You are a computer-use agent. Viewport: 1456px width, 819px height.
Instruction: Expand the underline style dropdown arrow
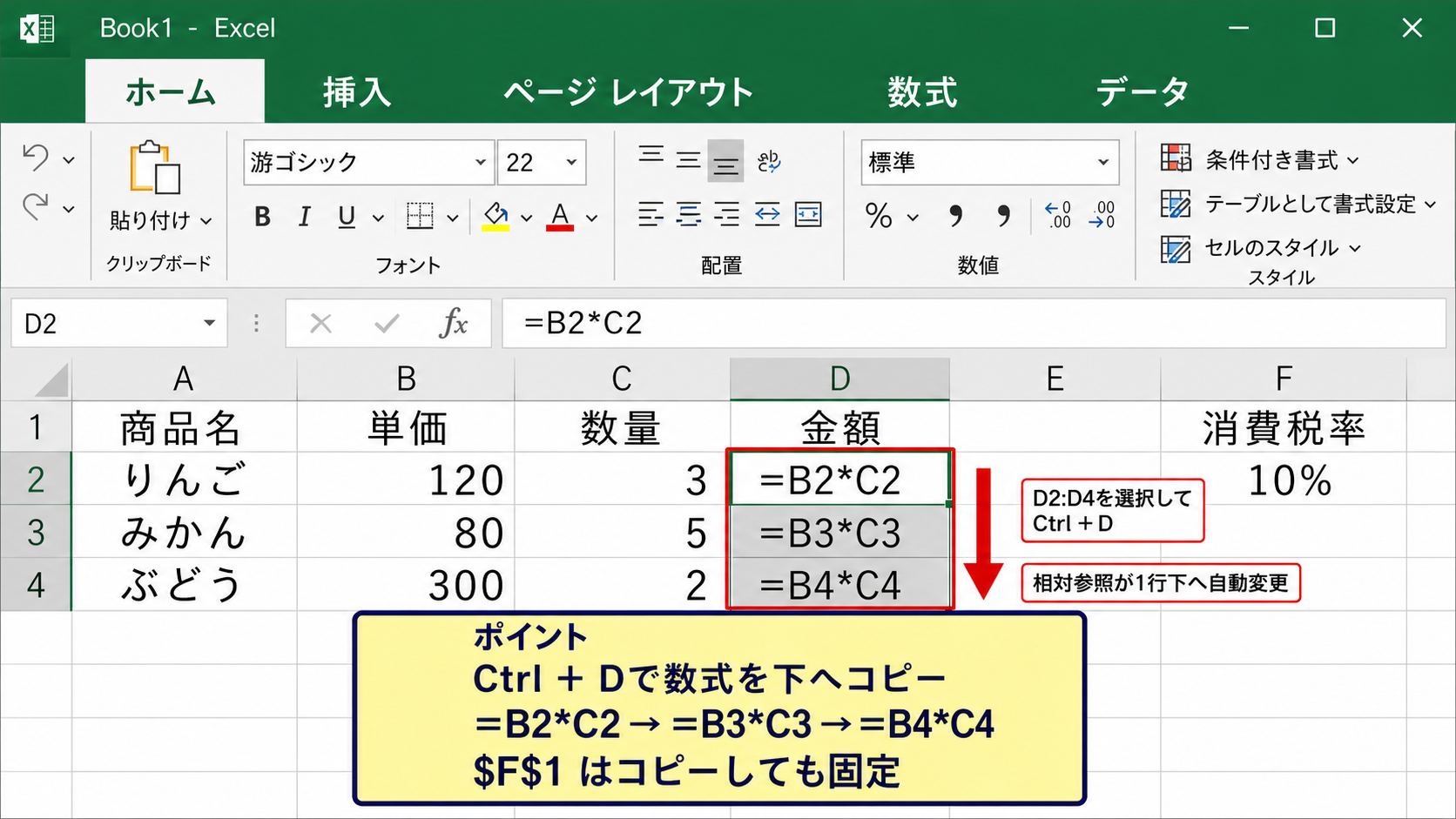tap(378, 218)
